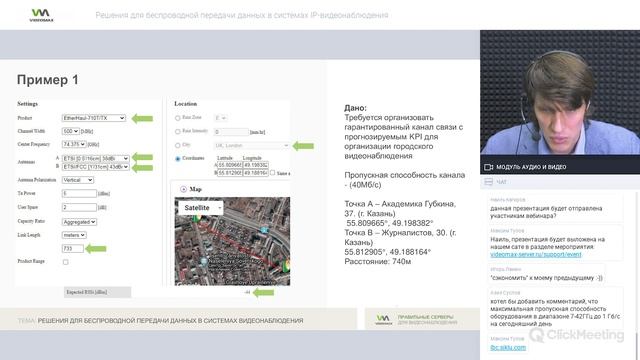Viewport: 640px width, 360px height.
Task: Click the blue place pin on the map's left side
Action: [203, 261]
